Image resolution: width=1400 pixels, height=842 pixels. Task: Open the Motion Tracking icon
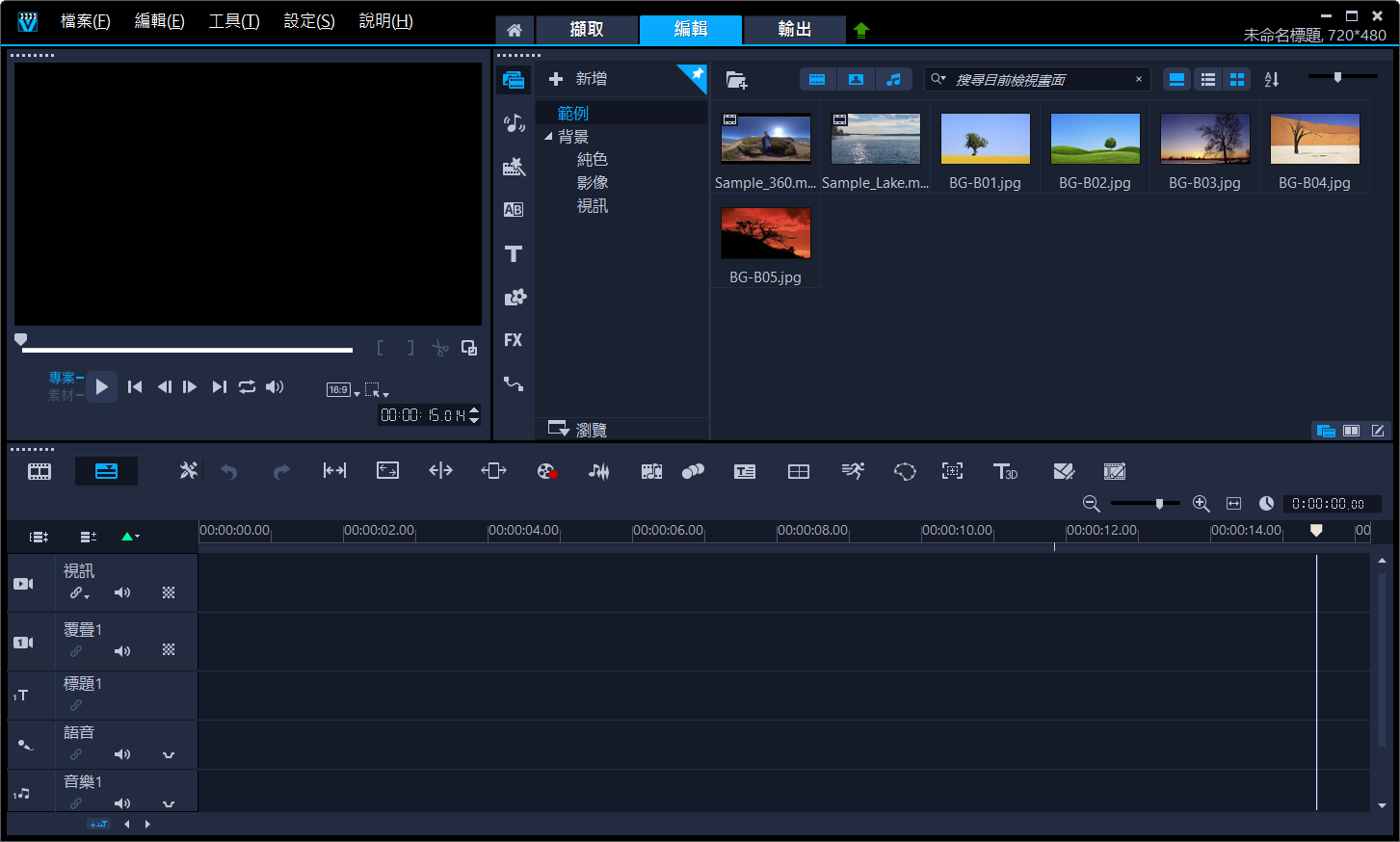(693, 471)
